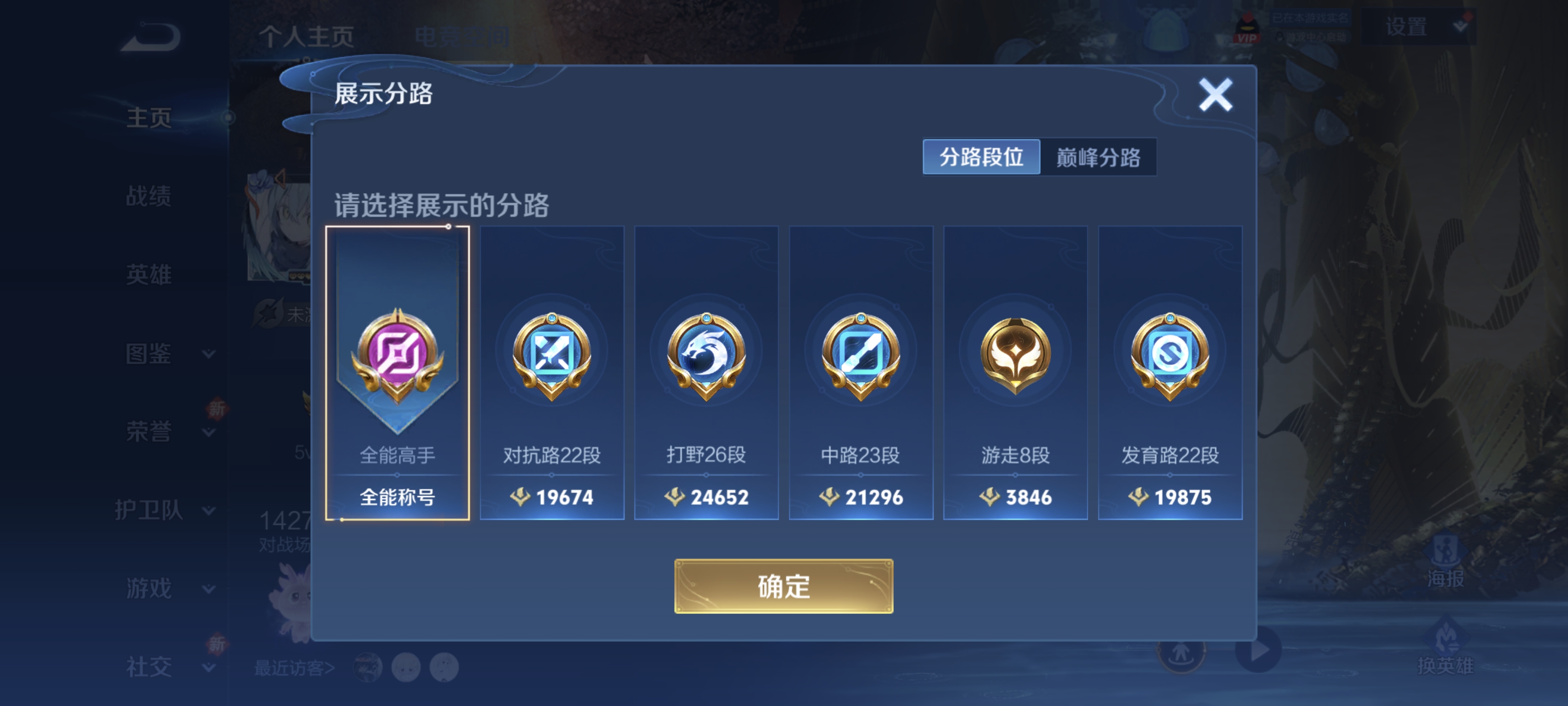Close the 展示分路 dialog with X
Screen dimensions: 1568x706
pyautogui.click(x=1216, y=95)
